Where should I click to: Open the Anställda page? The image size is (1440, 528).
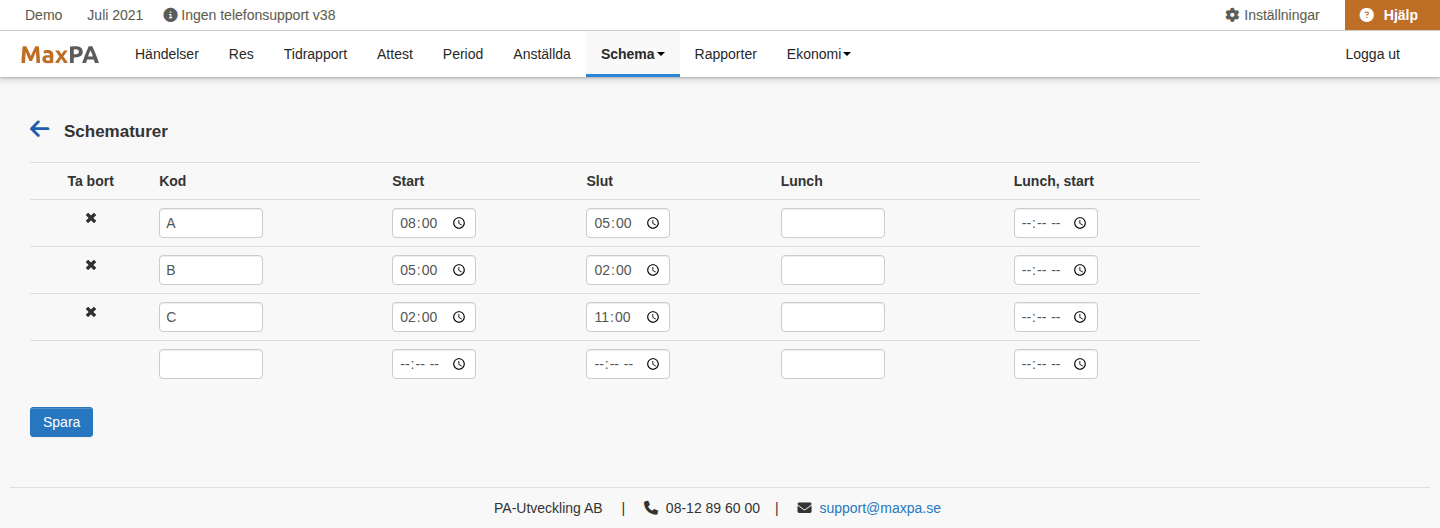(542, 54)
